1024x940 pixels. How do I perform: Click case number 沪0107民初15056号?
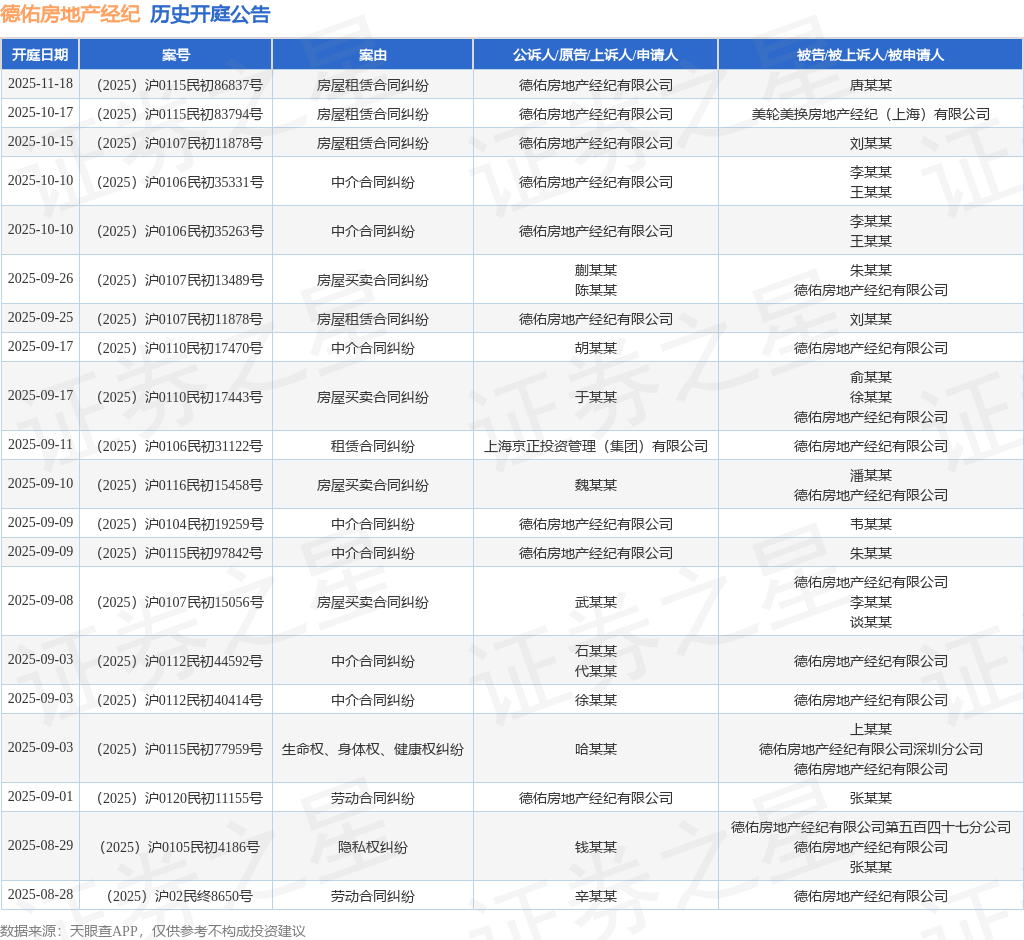(180, 602)
